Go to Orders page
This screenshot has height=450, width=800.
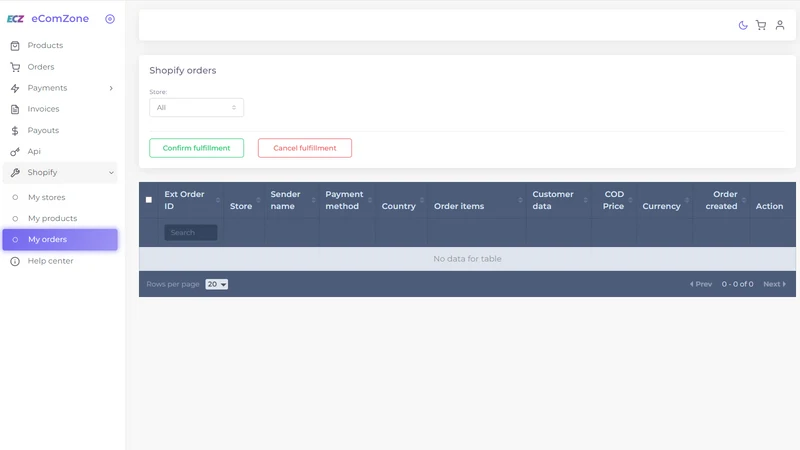click(x=41, y=67)
